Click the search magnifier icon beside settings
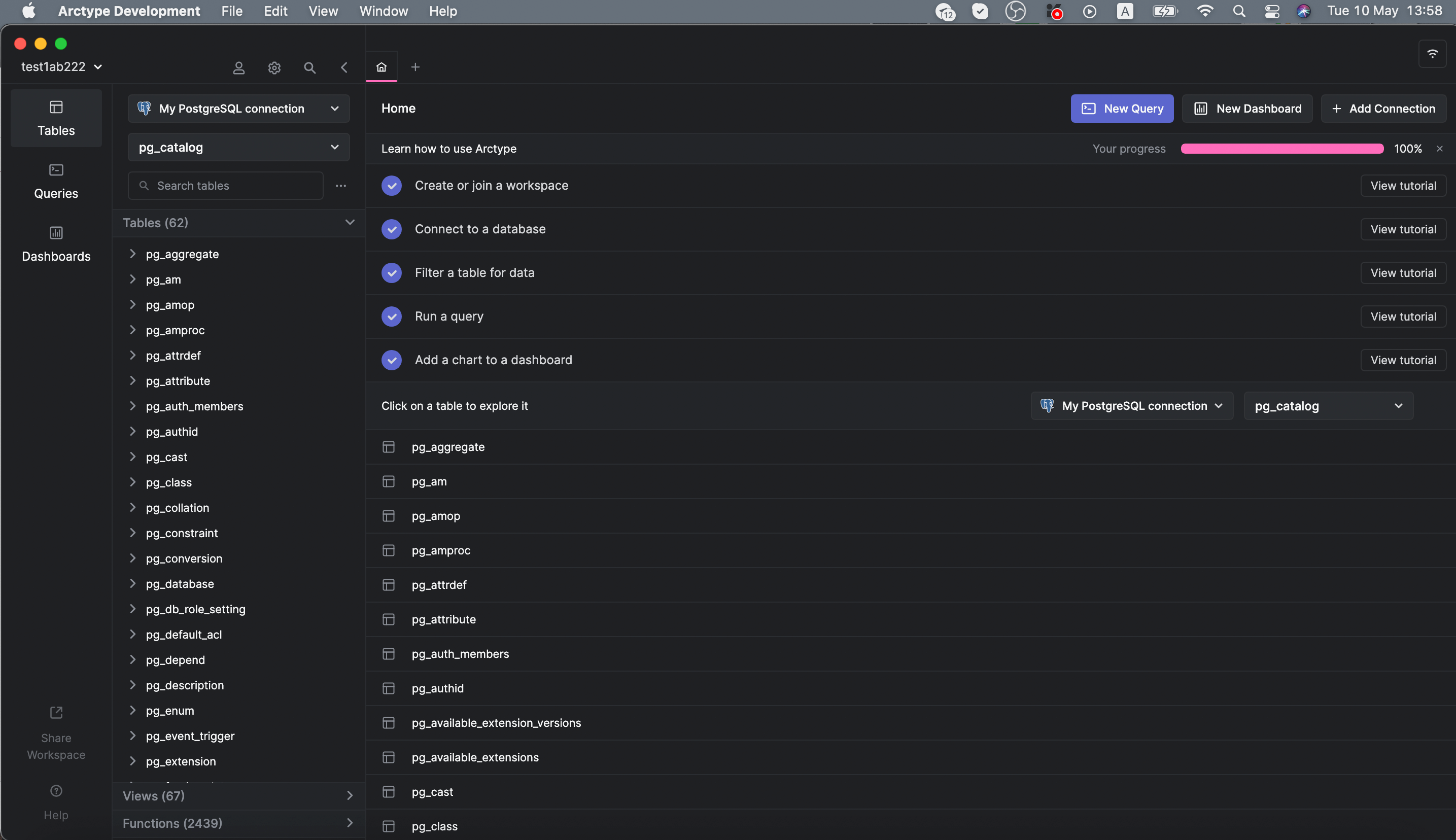Viewport: 1456px width, 840px height. (310, 67)
